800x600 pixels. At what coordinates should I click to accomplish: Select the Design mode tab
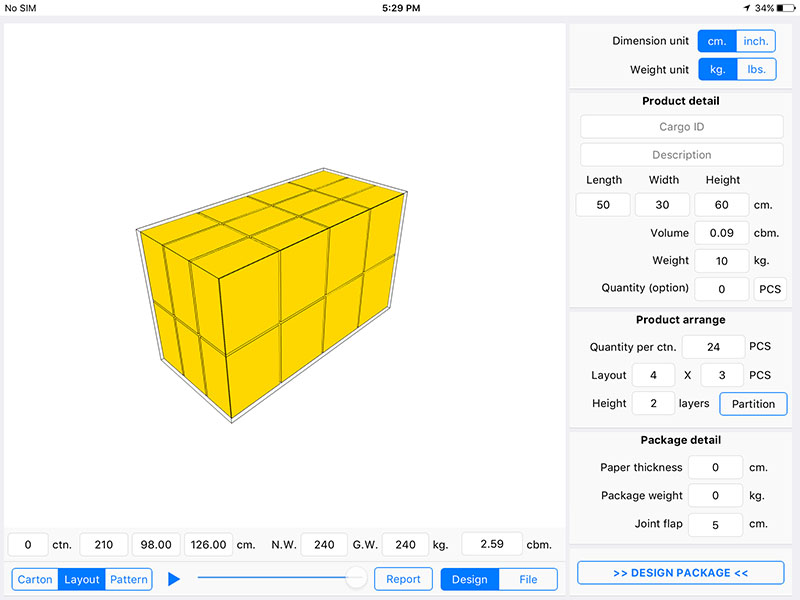point(470,579)
